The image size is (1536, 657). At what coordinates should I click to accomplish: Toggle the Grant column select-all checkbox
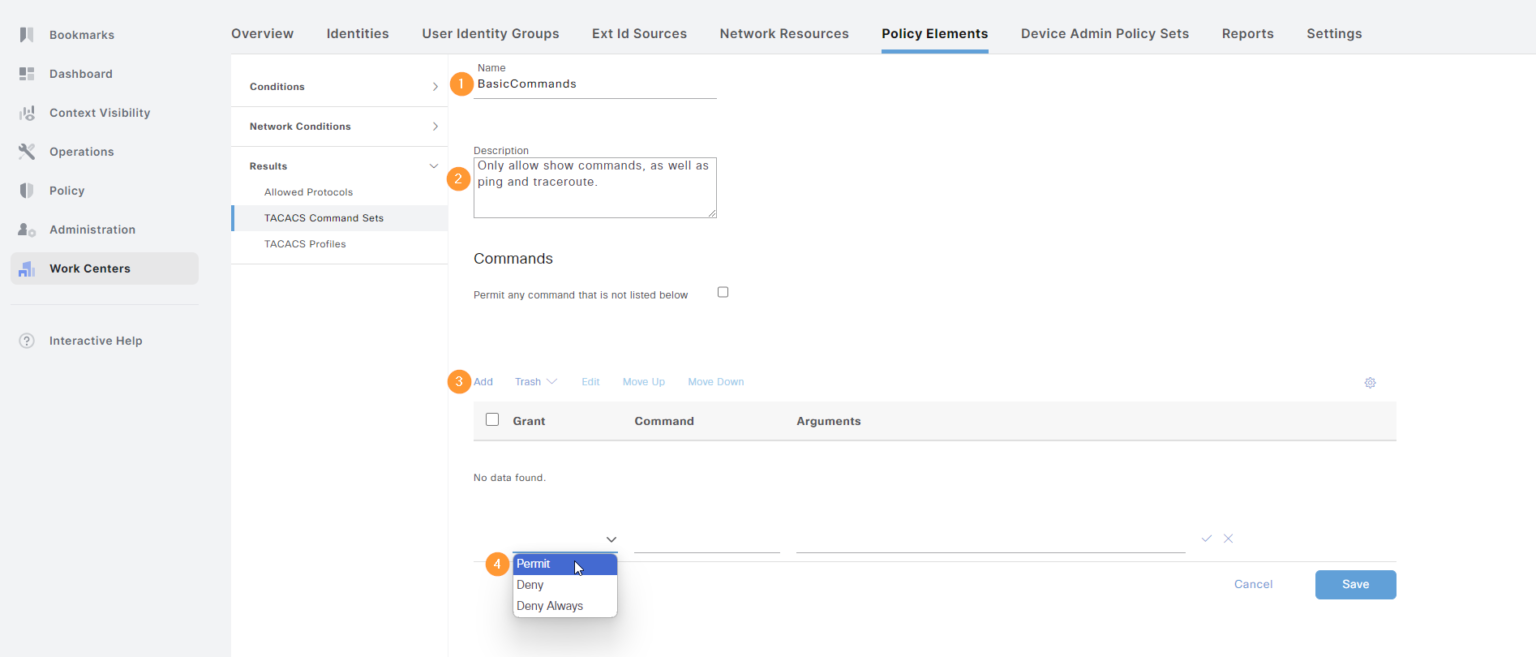[x=492, y=419]
